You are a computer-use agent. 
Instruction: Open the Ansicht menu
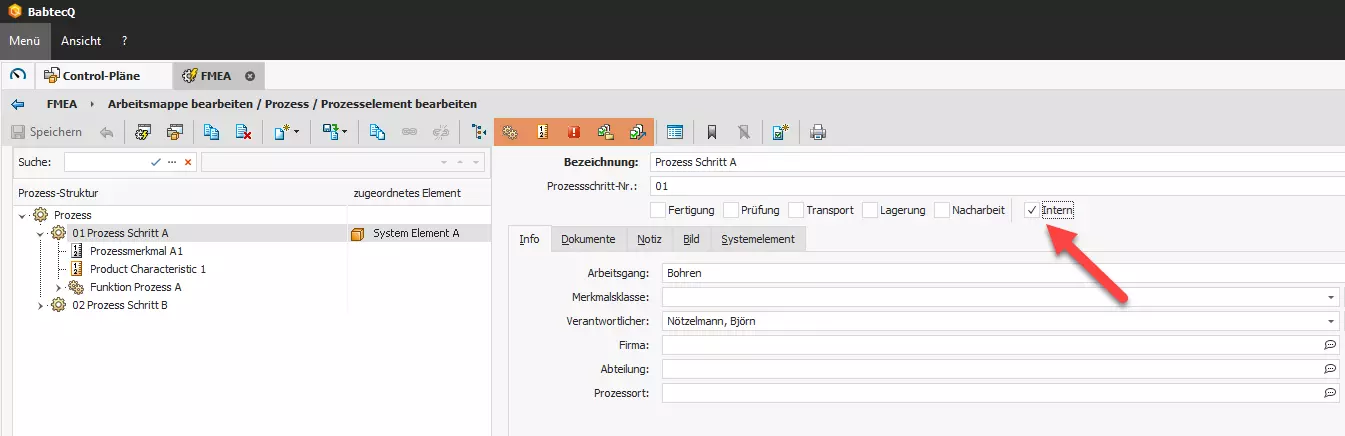[x=81, y=41]
